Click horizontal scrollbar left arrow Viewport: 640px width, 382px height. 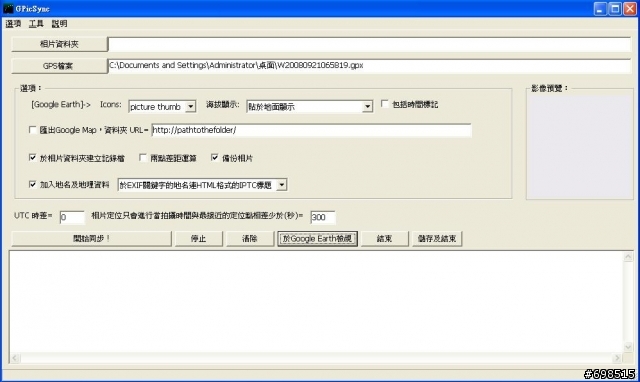click(15, 358)
